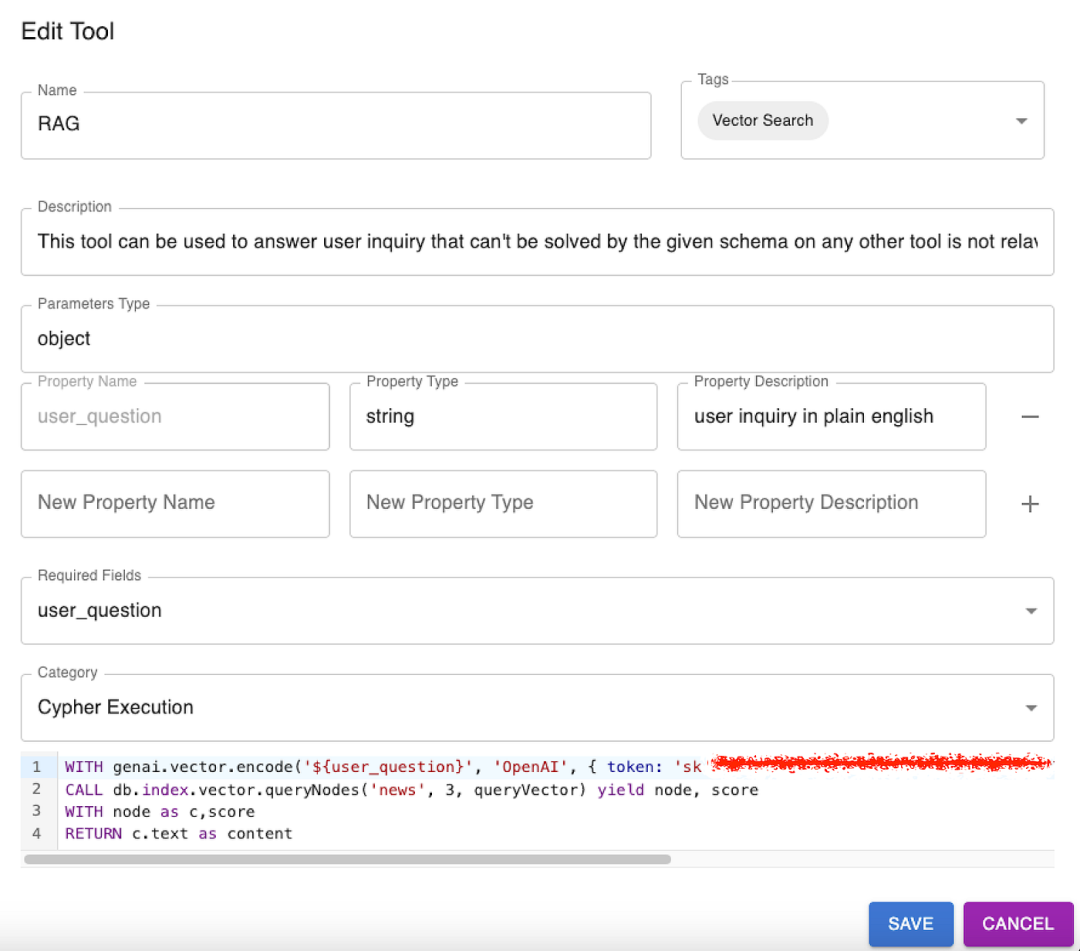Click the New Property Description field
This screenshot has width=1080, height=951.
pyautogui.click(x=831, y=503)
